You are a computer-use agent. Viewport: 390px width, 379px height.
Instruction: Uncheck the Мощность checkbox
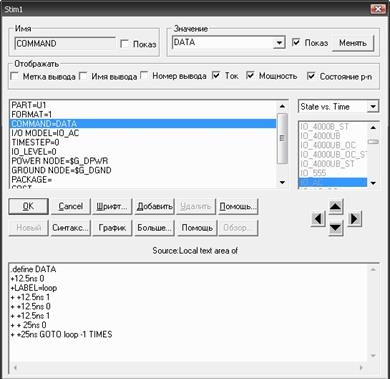pyautogui.click(x=250, y=76)
